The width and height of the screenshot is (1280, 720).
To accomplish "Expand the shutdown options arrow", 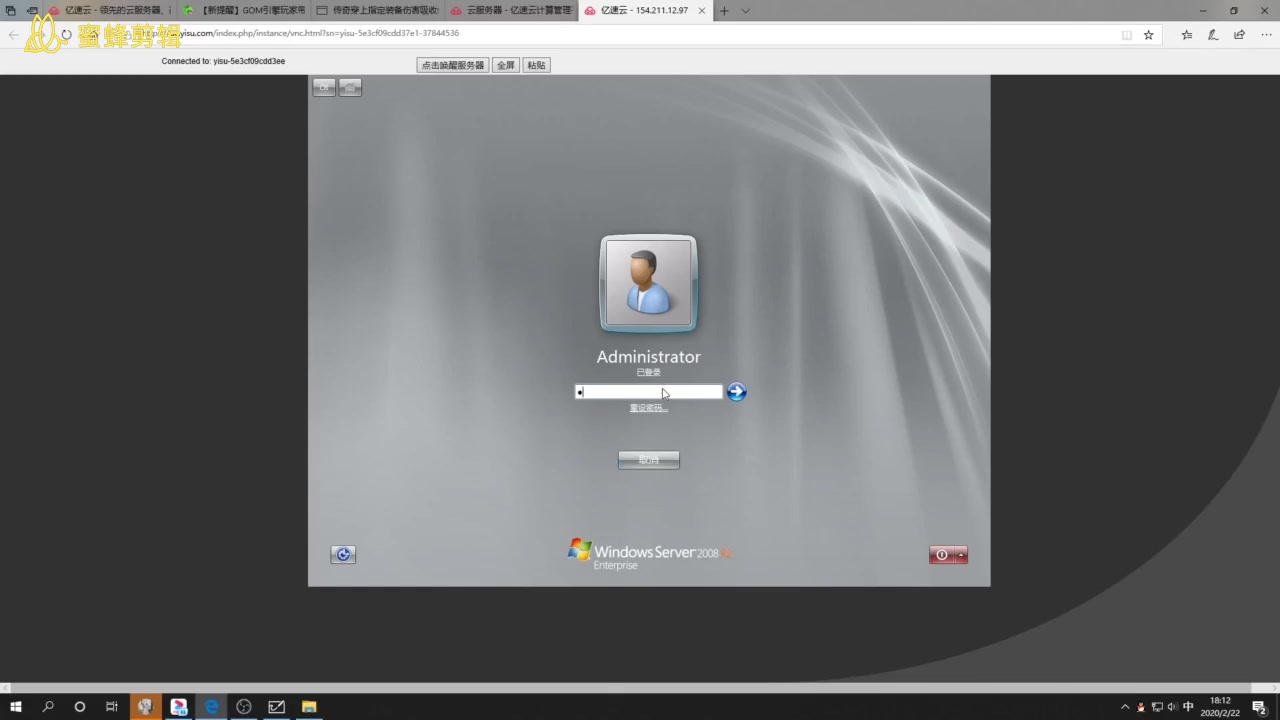I will 962,555.
